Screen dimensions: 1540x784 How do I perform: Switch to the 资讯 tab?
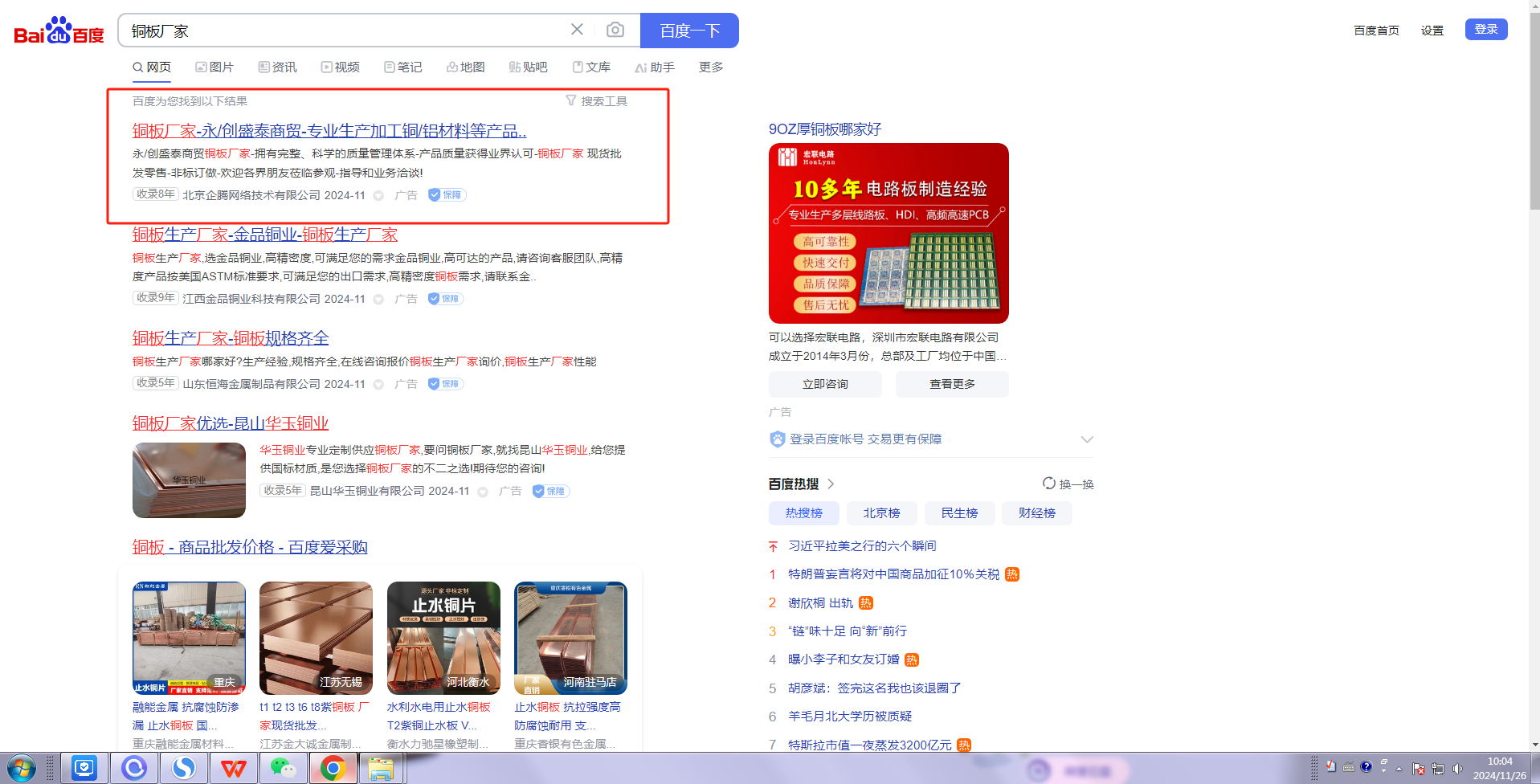coord(278,67)
